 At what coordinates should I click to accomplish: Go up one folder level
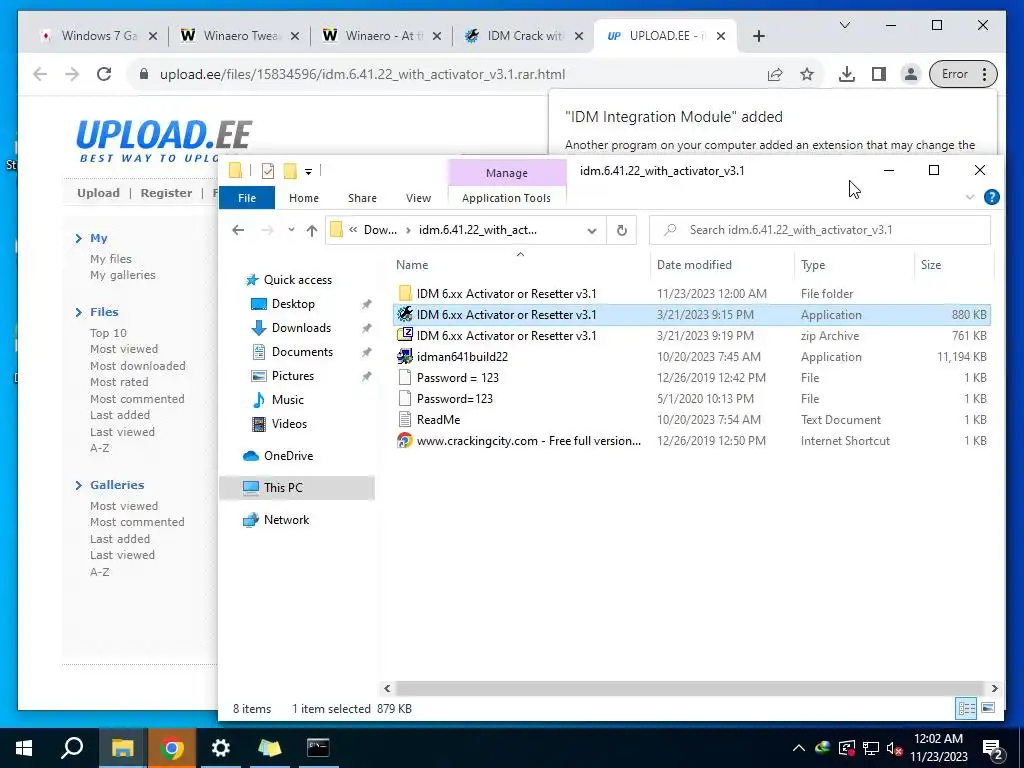312,231
